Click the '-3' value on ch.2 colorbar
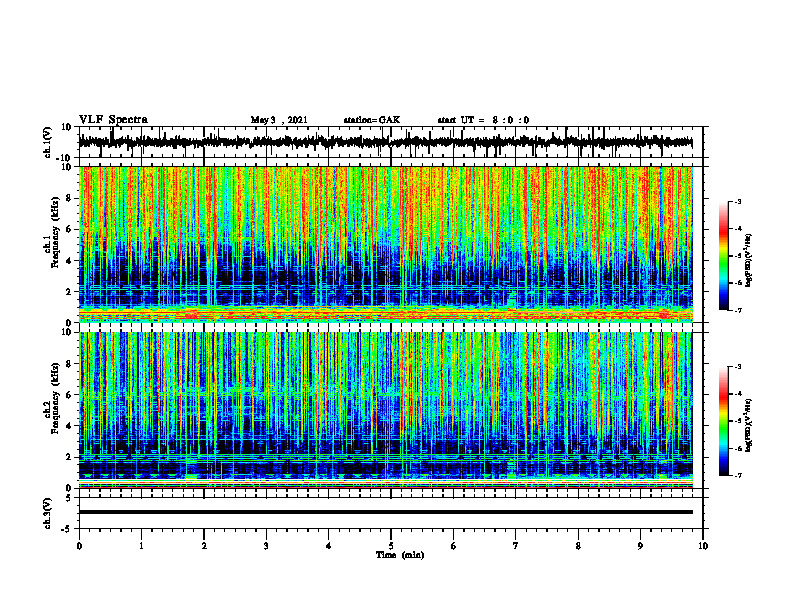The height and width of the screenshot is (612, 792). (x=736, y=367)
